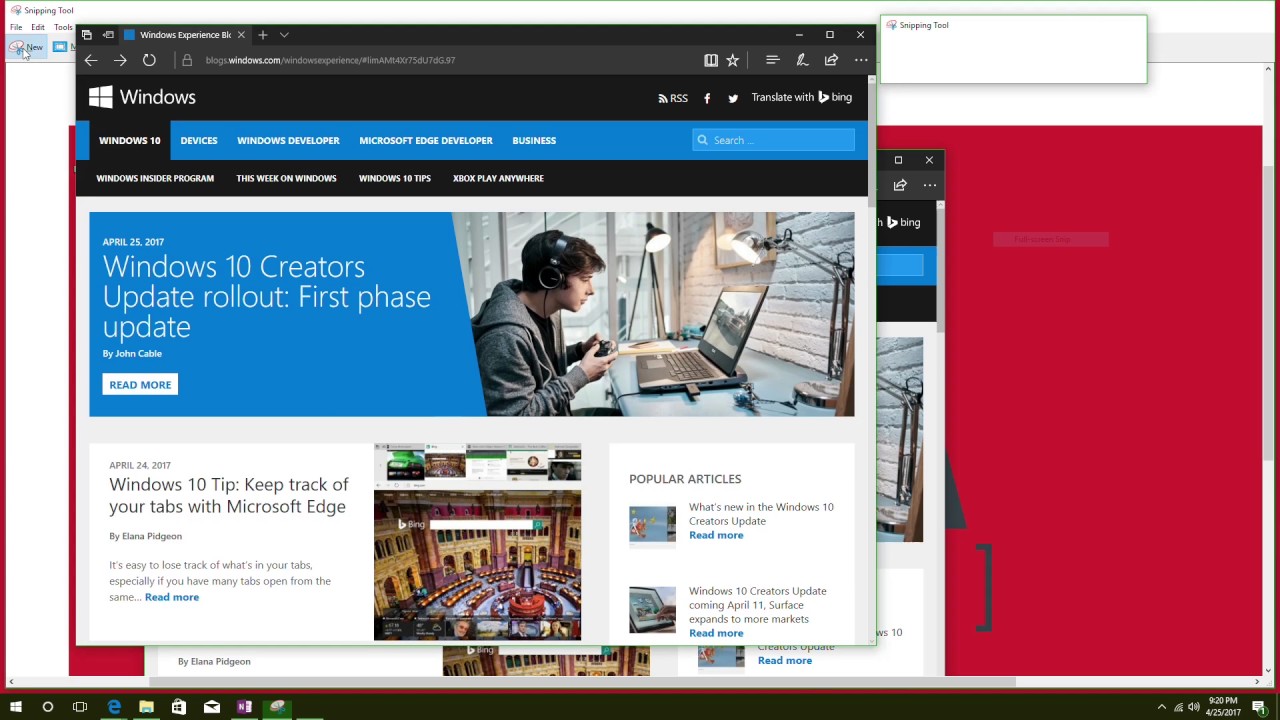Open 'Creators Update coming April 11' article
This screenshot has width=1280, height=720.
(758, 605)
